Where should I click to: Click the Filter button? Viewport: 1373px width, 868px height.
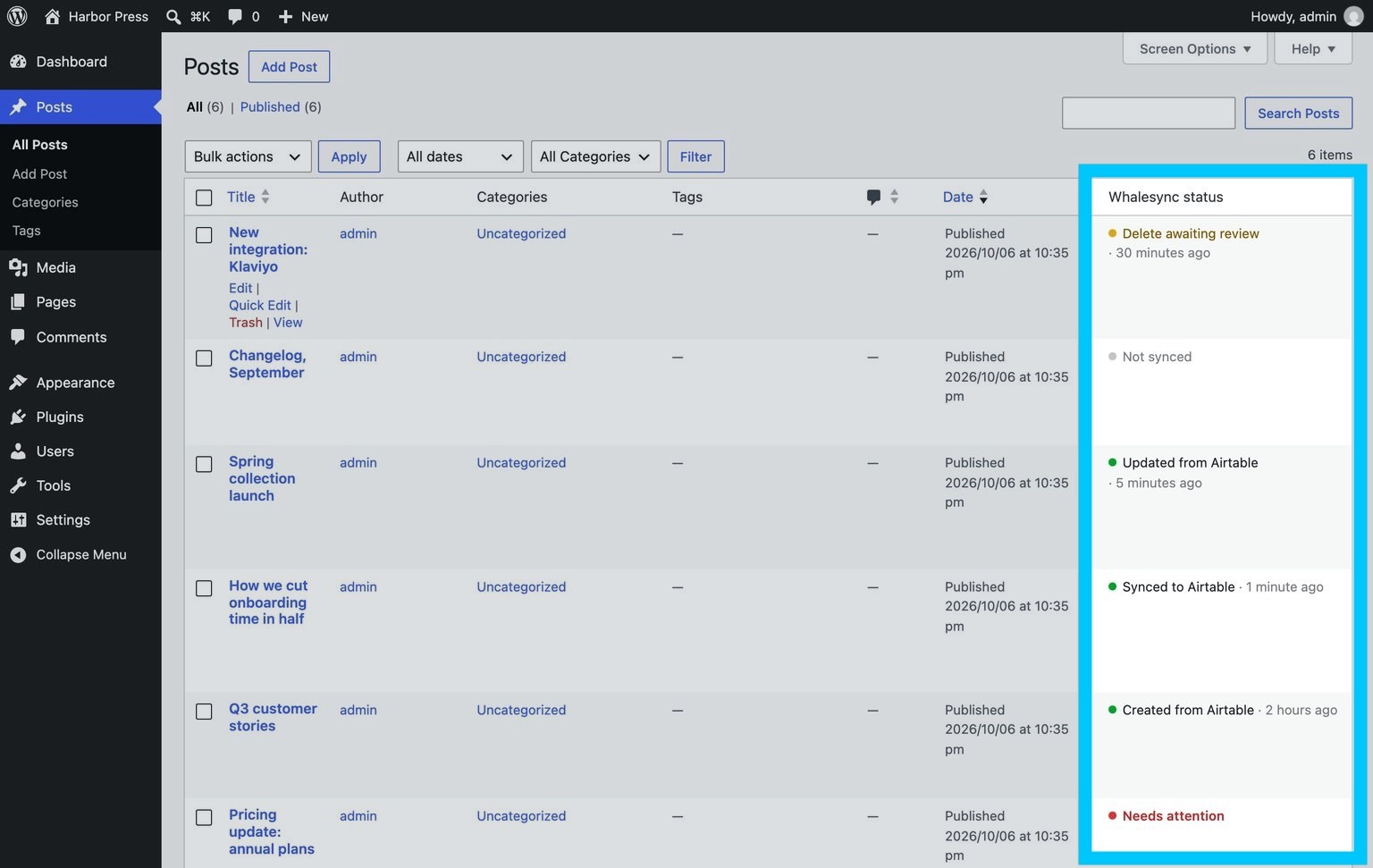(695, 156)
